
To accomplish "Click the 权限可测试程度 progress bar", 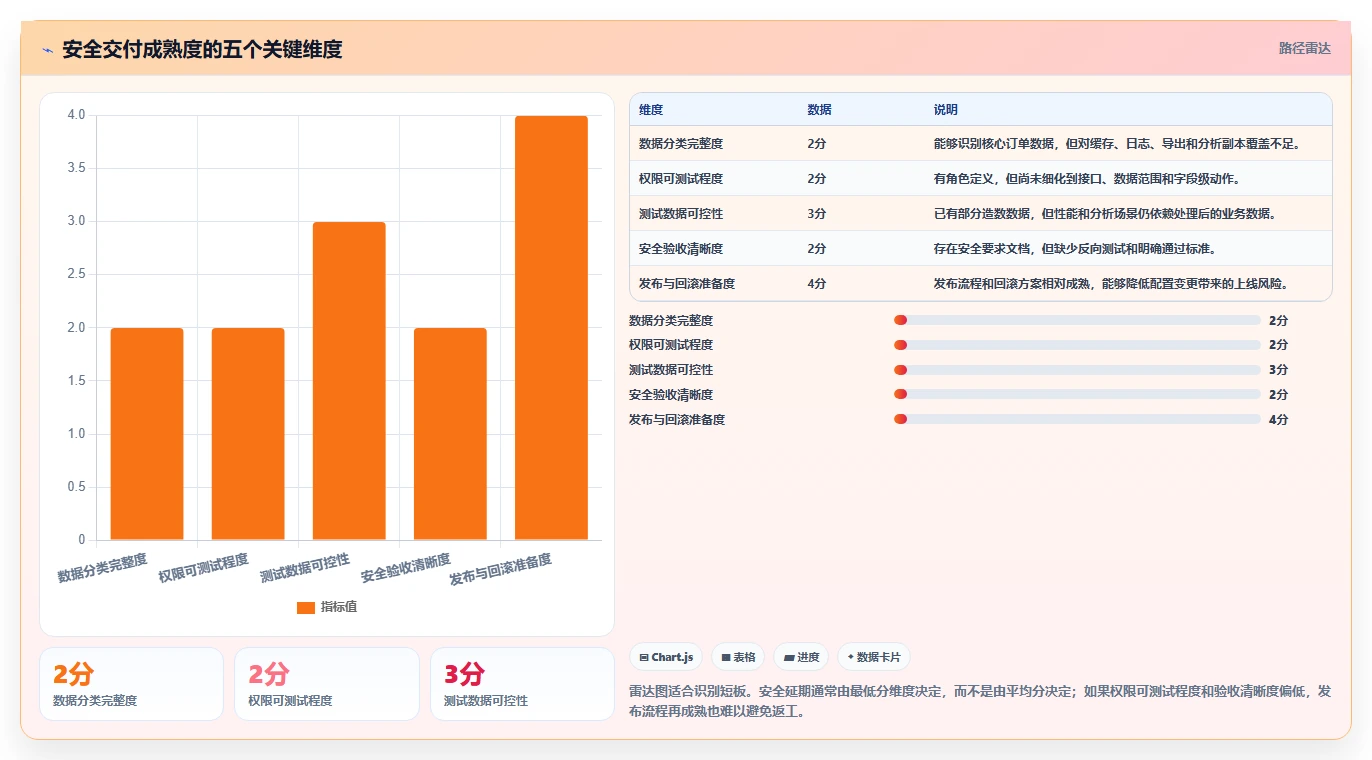I will point(1077,345).
